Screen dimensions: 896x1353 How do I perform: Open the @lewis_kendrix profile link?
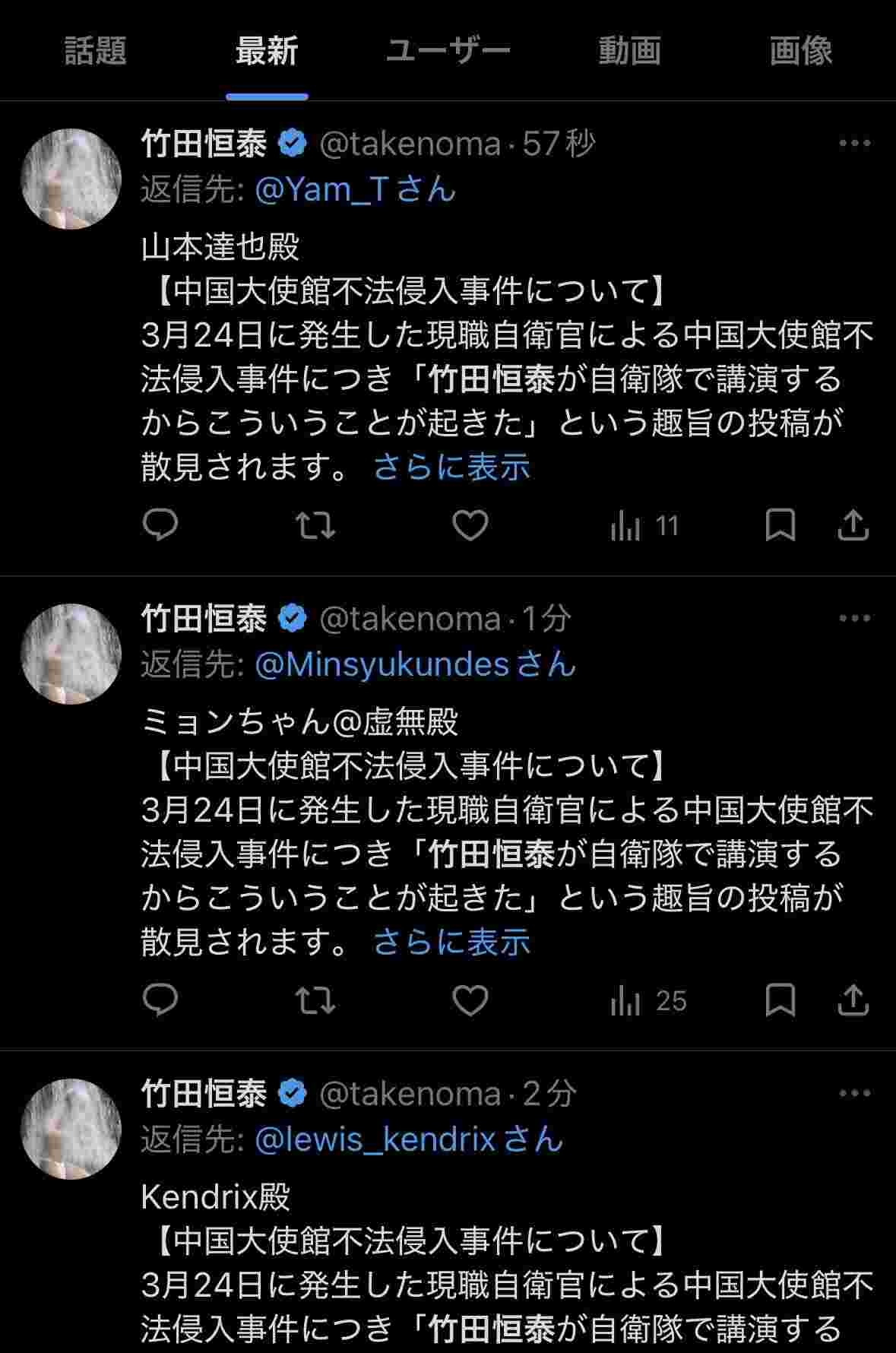click(x=375, y=1139)
